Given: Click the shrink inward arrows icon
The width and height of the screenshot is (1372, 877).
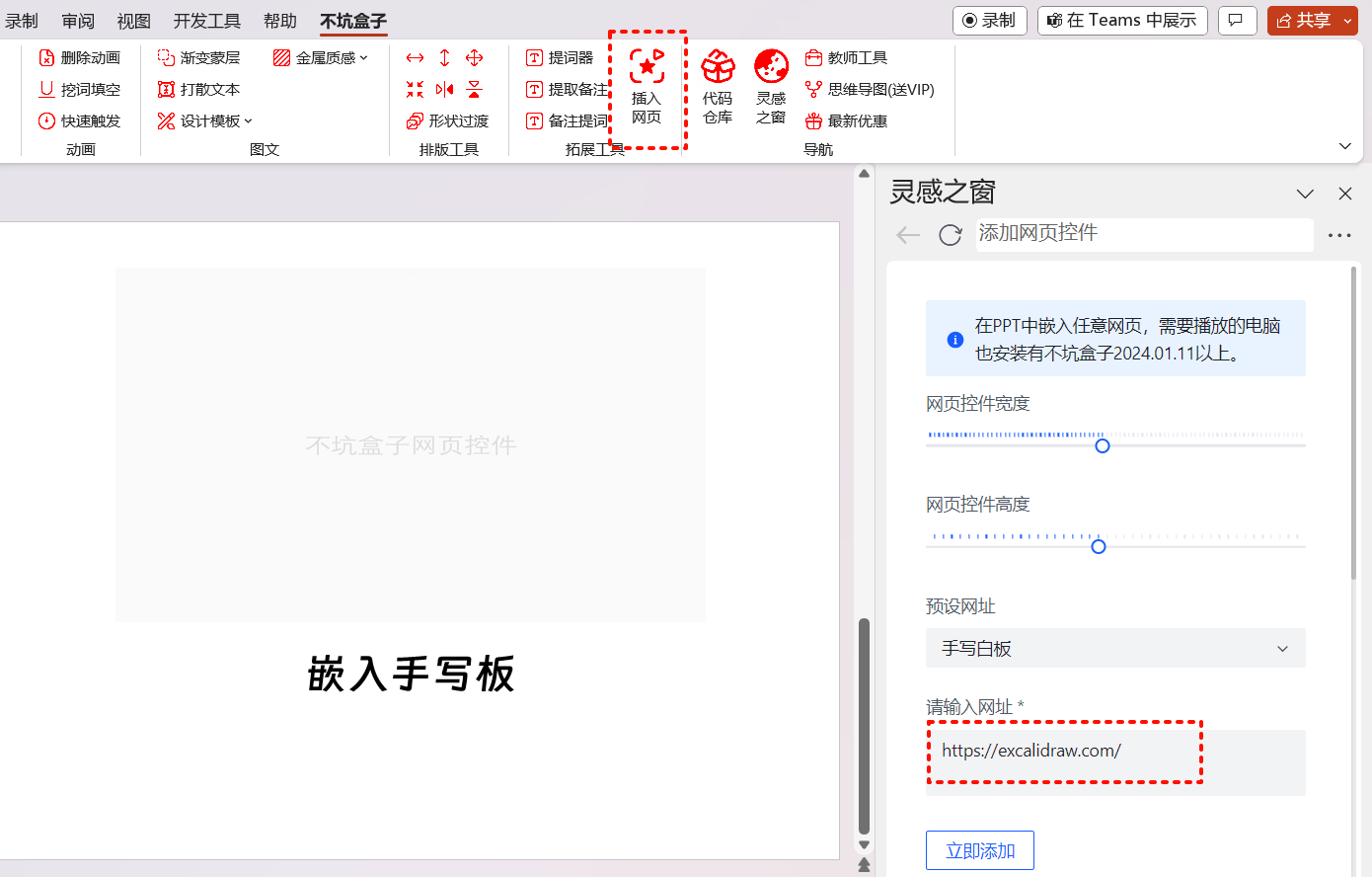Looking at the screenshot, I should tap(416, 90).
